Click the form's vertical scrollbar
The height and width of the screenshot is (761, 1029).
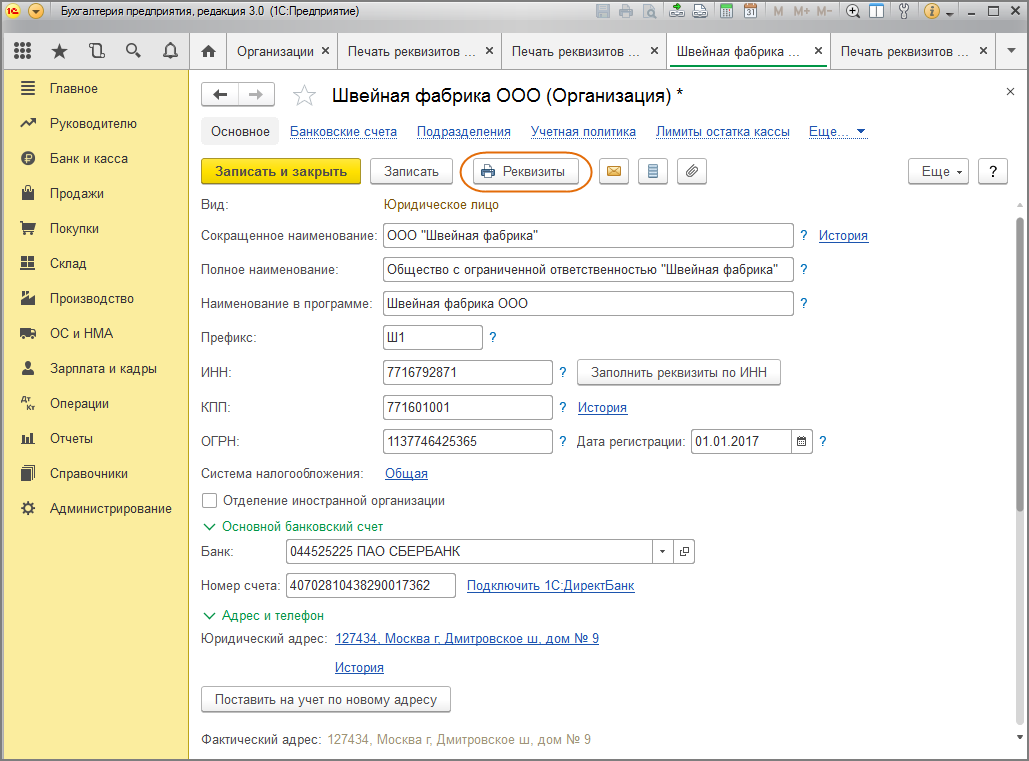(1019, 364)
